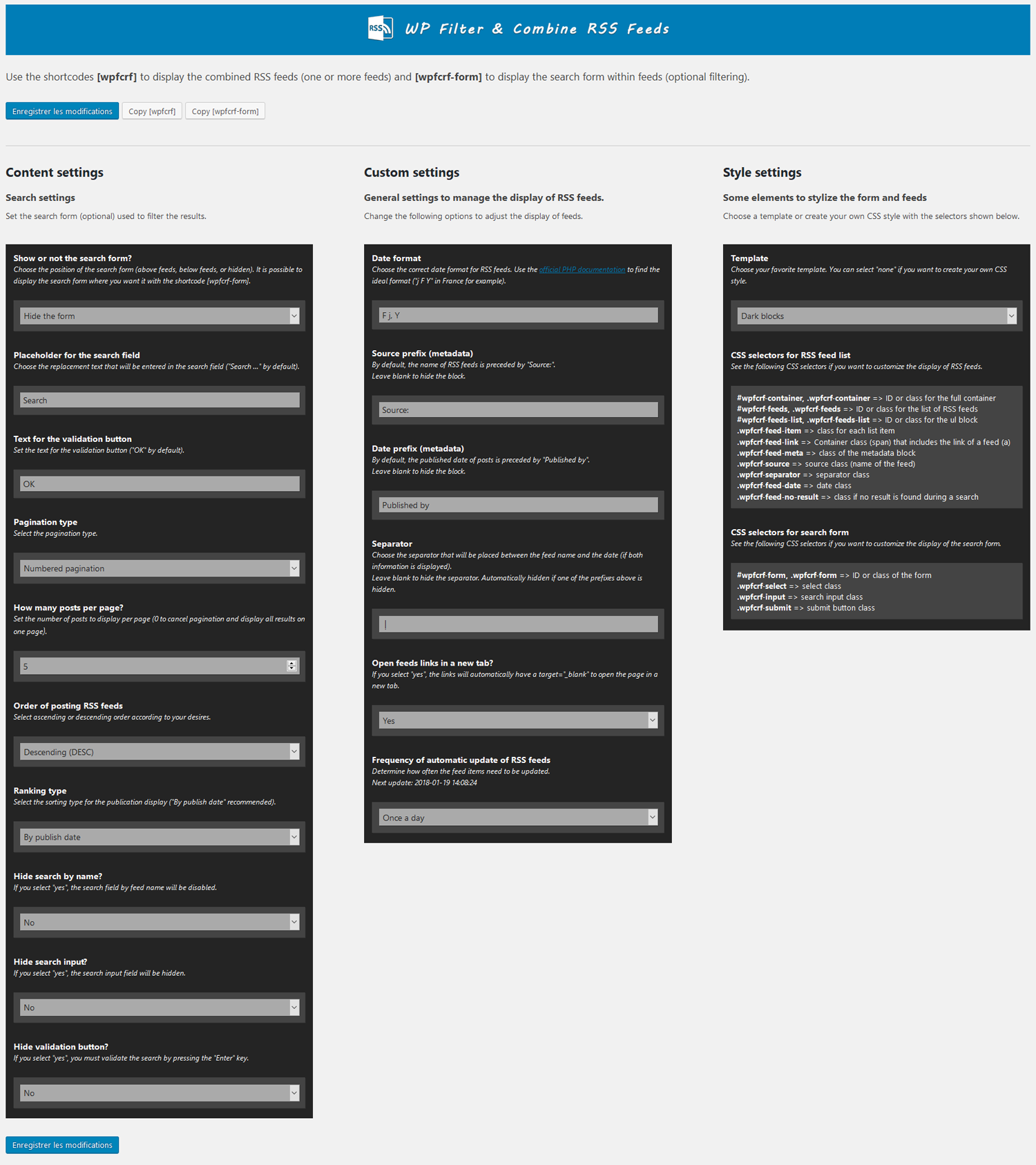Click 'Next update: 2018-01-19 14:08:24' text

pyautogui.click(x=424, y=783)
